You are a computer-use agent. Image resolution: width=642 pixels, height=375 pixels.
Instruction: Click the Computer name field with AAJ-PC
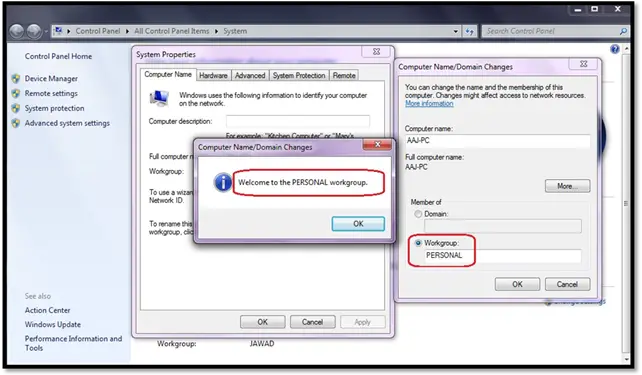coord(497,140)
